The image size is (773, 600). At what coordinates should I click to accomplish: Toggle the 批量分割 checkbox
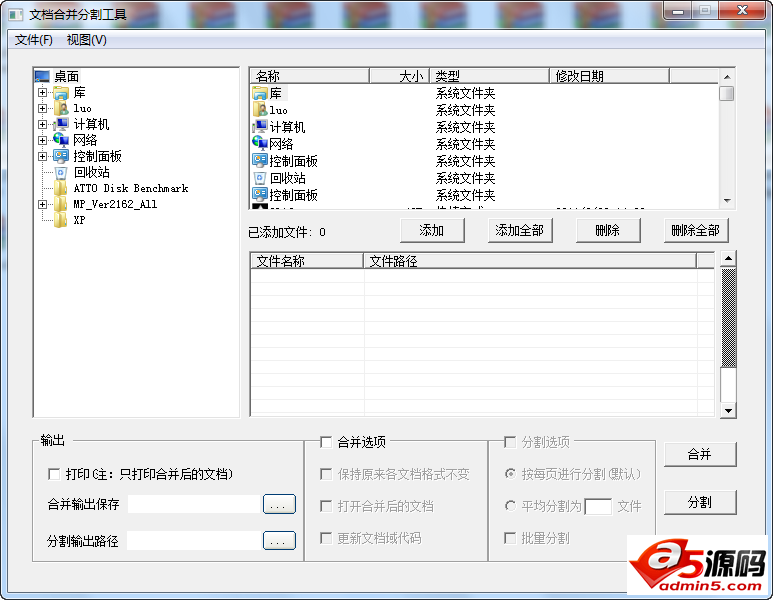click(510, 538)
